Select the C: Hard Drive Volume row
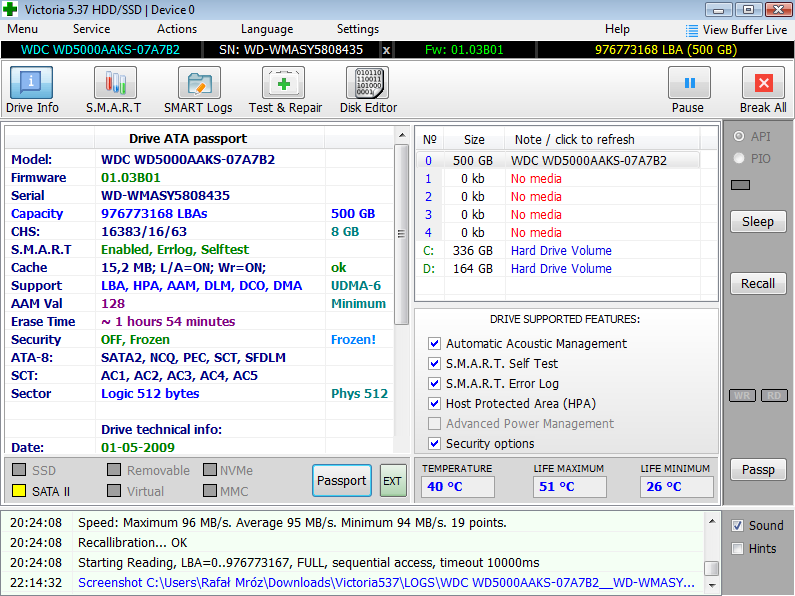Viewport: 795px width, 596px height. tap(560, 250)
